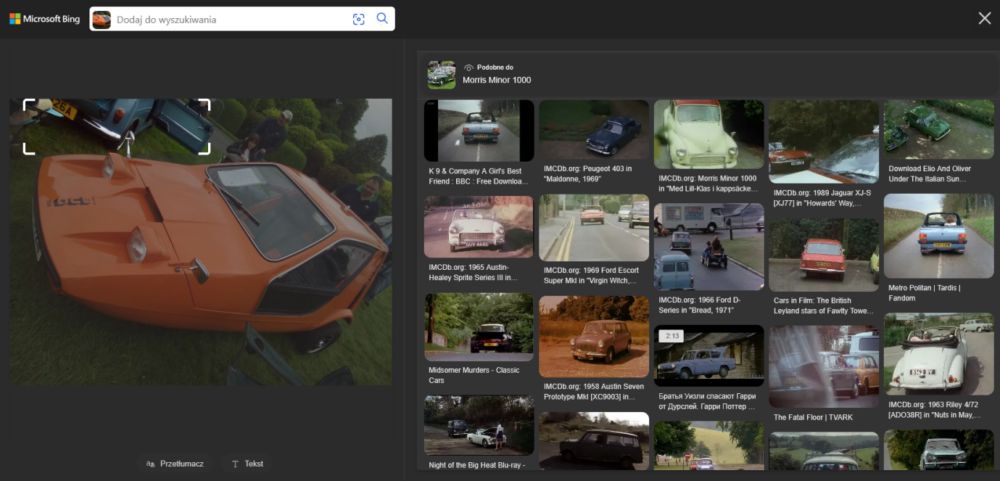Click the Morris Minor 1000 category thumbnail

pos(441,74)
